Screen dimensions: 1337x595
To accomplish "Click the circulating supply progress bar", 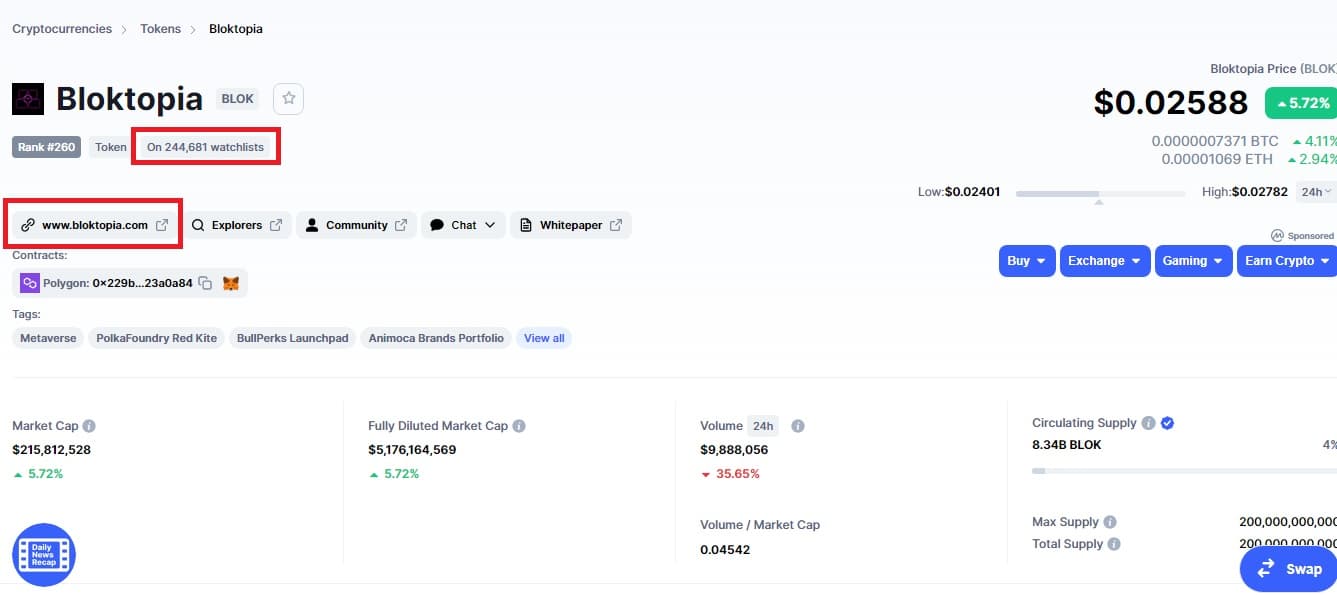I will 1184,470.
